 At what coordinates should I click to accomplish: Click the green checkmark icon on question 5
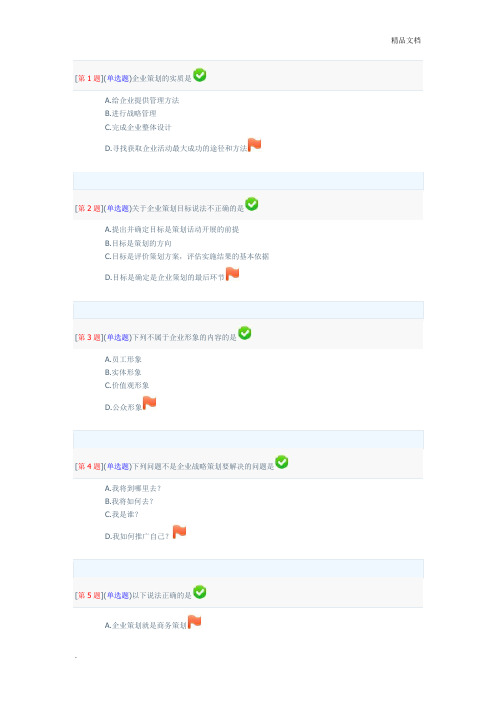click(200, 592)
